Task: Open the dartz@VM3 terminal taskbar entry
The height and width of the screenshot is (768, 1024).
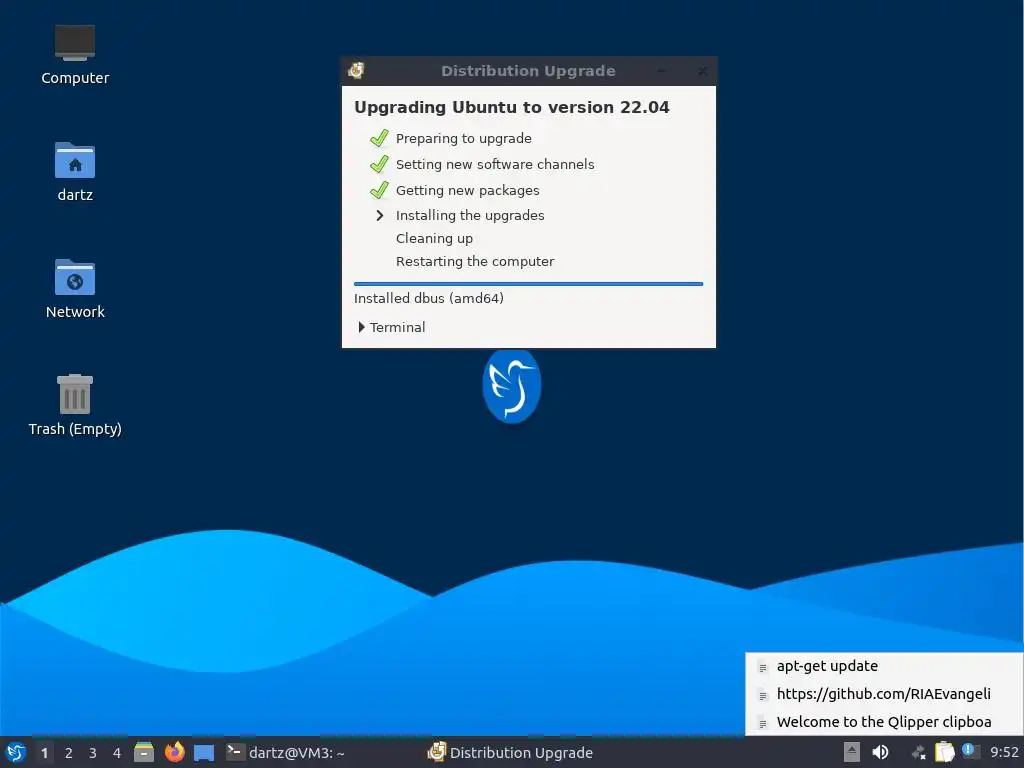Action: (x=285, y=752)
